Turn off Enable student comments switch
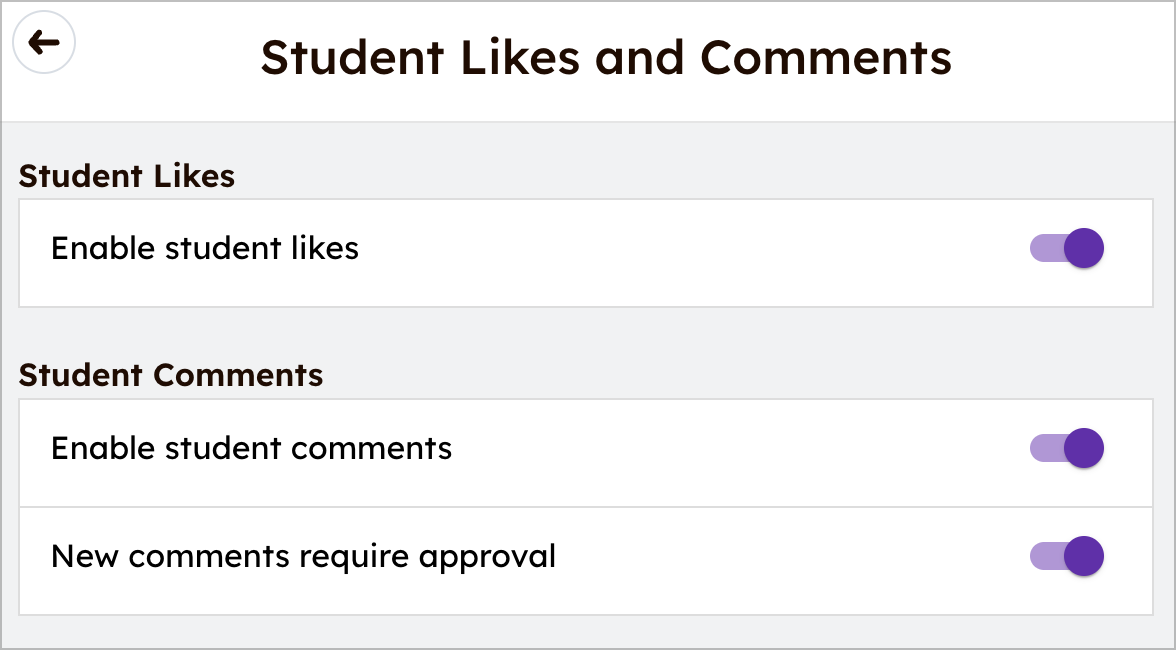The width and height of the screenshot is (1176, 650). (x=1066, y=448)
